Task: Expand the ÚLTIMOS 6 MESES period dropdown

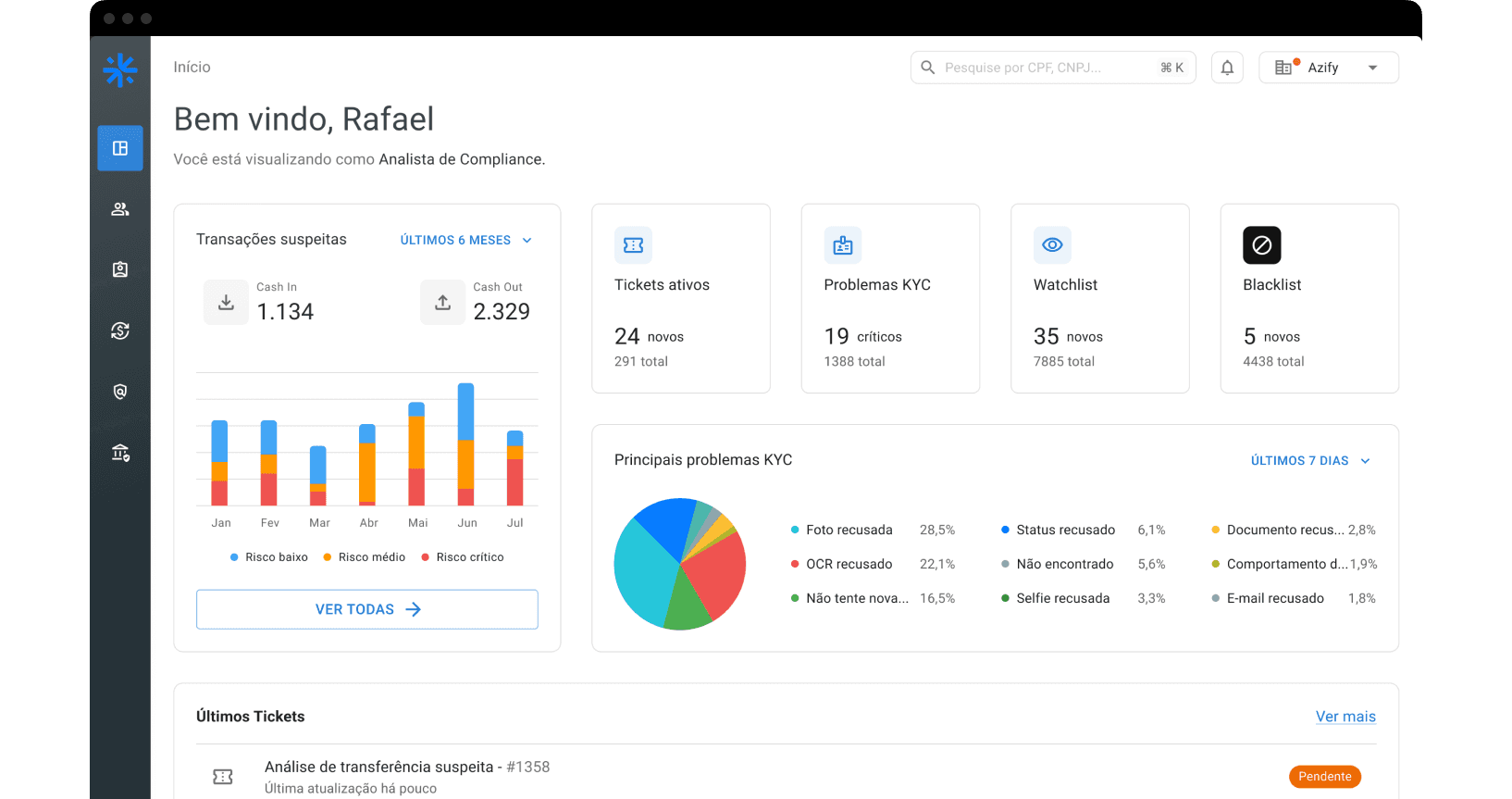Action: click(x=466, y=240)
